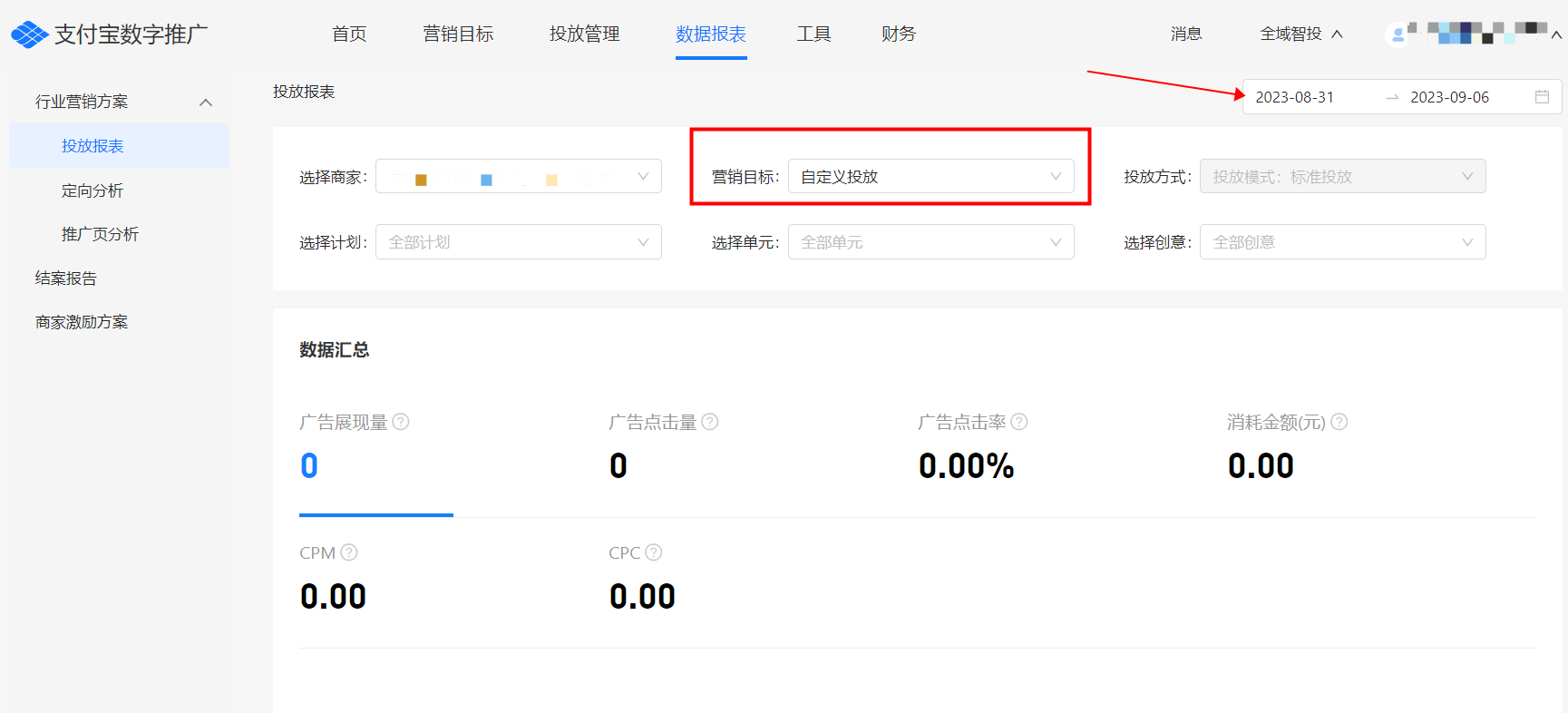The width and height of the screenshot is (1568, 713).
Task: Set end date 2023-09-06
Action: coord(1449,97)
